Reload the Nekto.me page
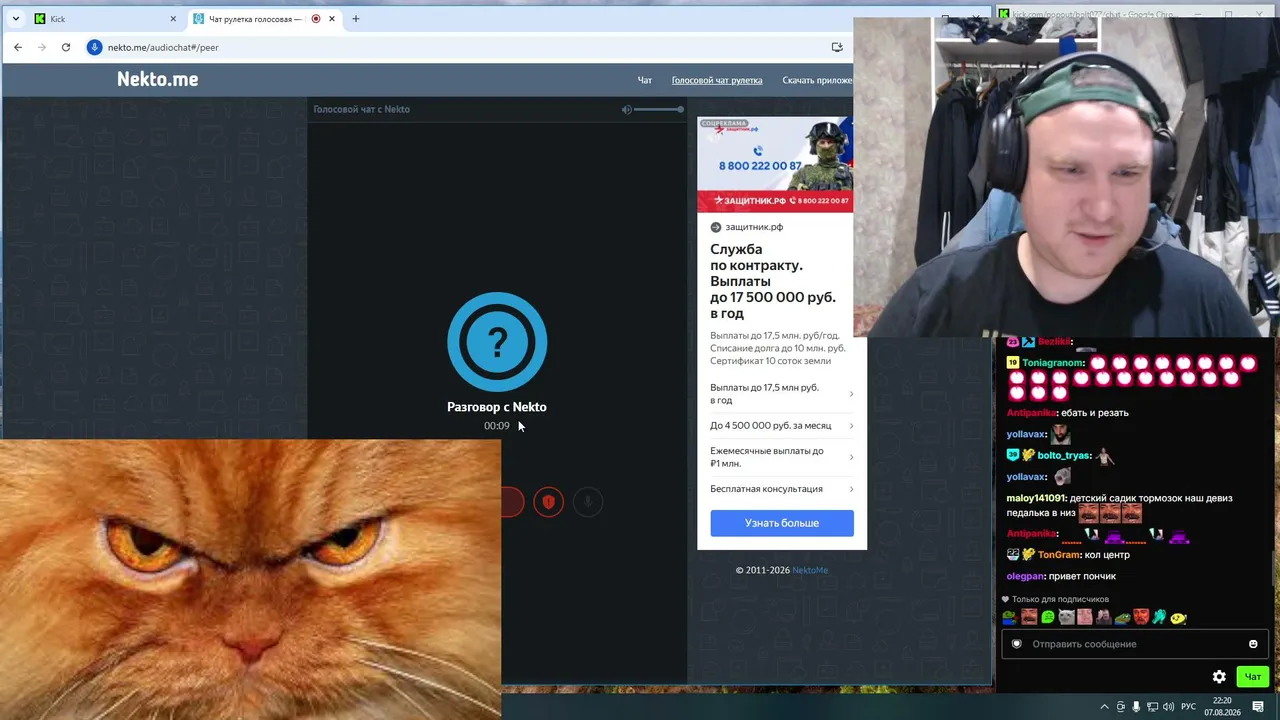This screenshot has height=720, width=1280. [x=66, y=47]
